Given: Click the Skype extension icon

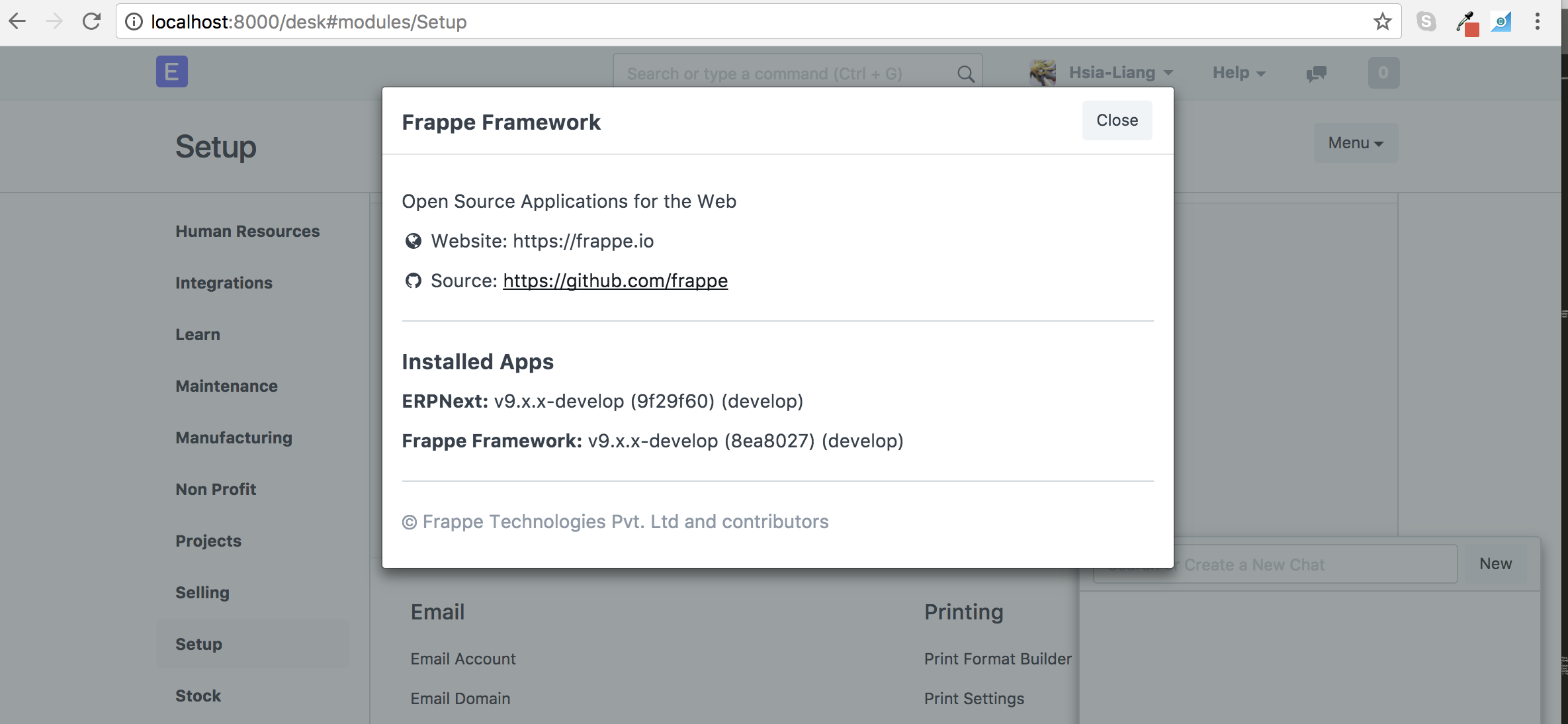Looking at the screenshot, I should pyautogui.click(x=1427, y=21).
